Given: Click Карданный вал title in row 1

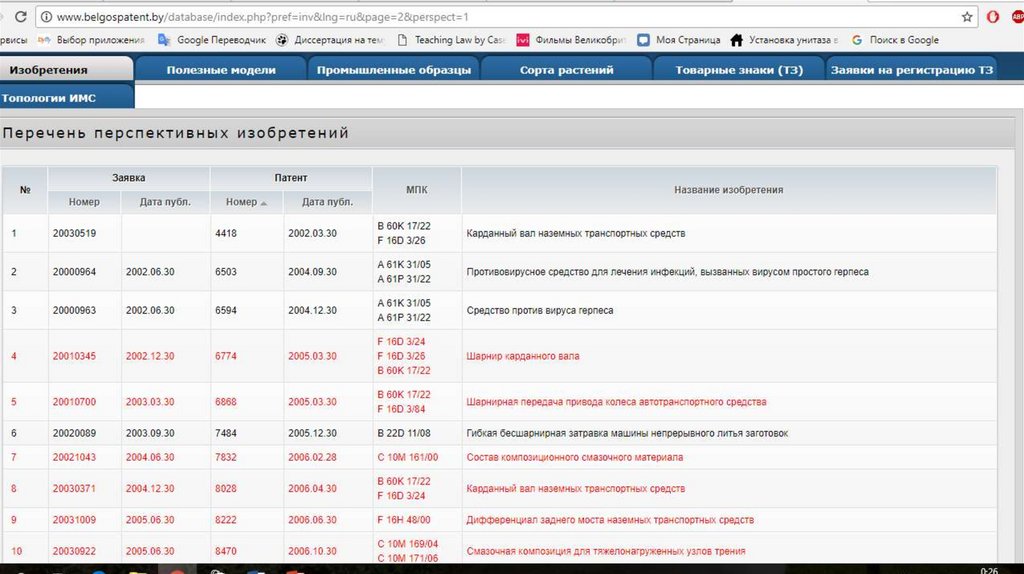Looking at the screenshot, I should (575, 233).
